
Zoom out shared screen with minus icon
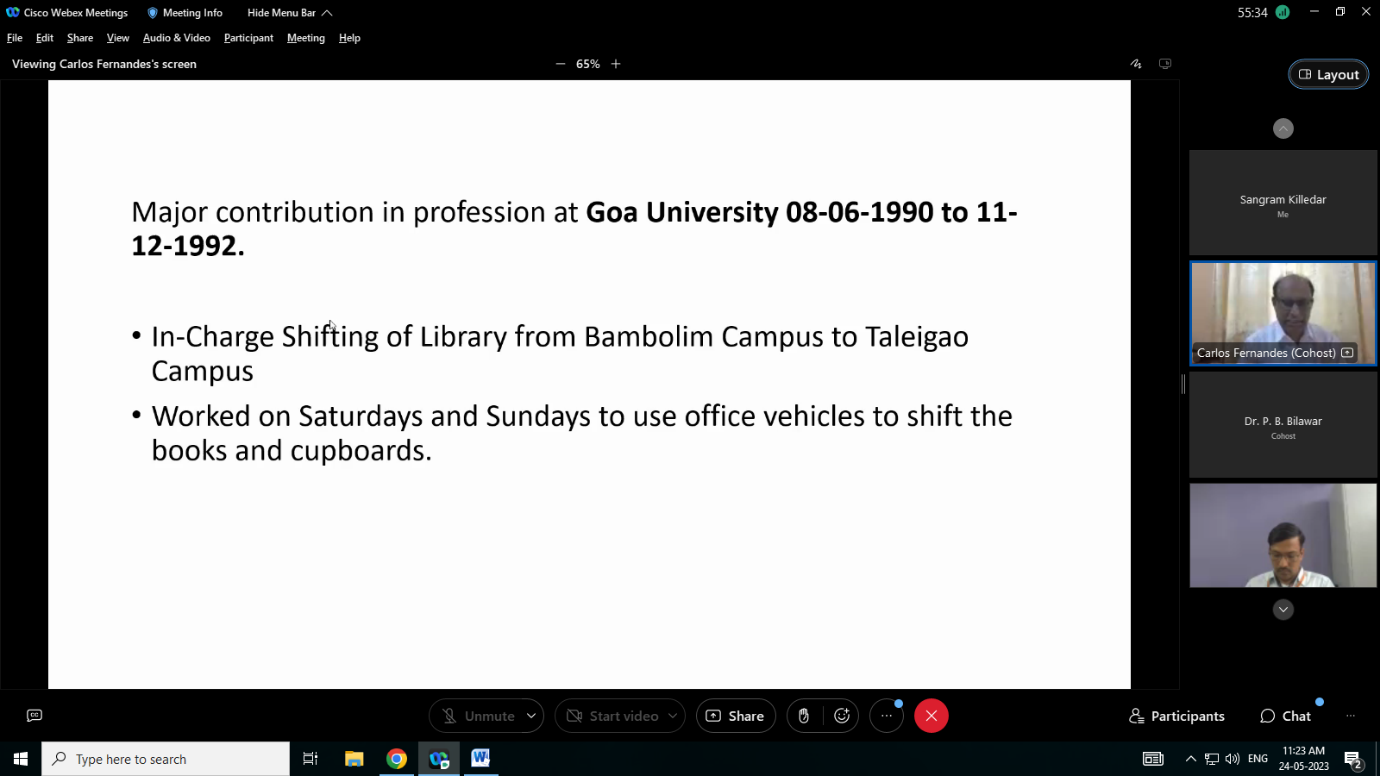[x=560, y=64]
